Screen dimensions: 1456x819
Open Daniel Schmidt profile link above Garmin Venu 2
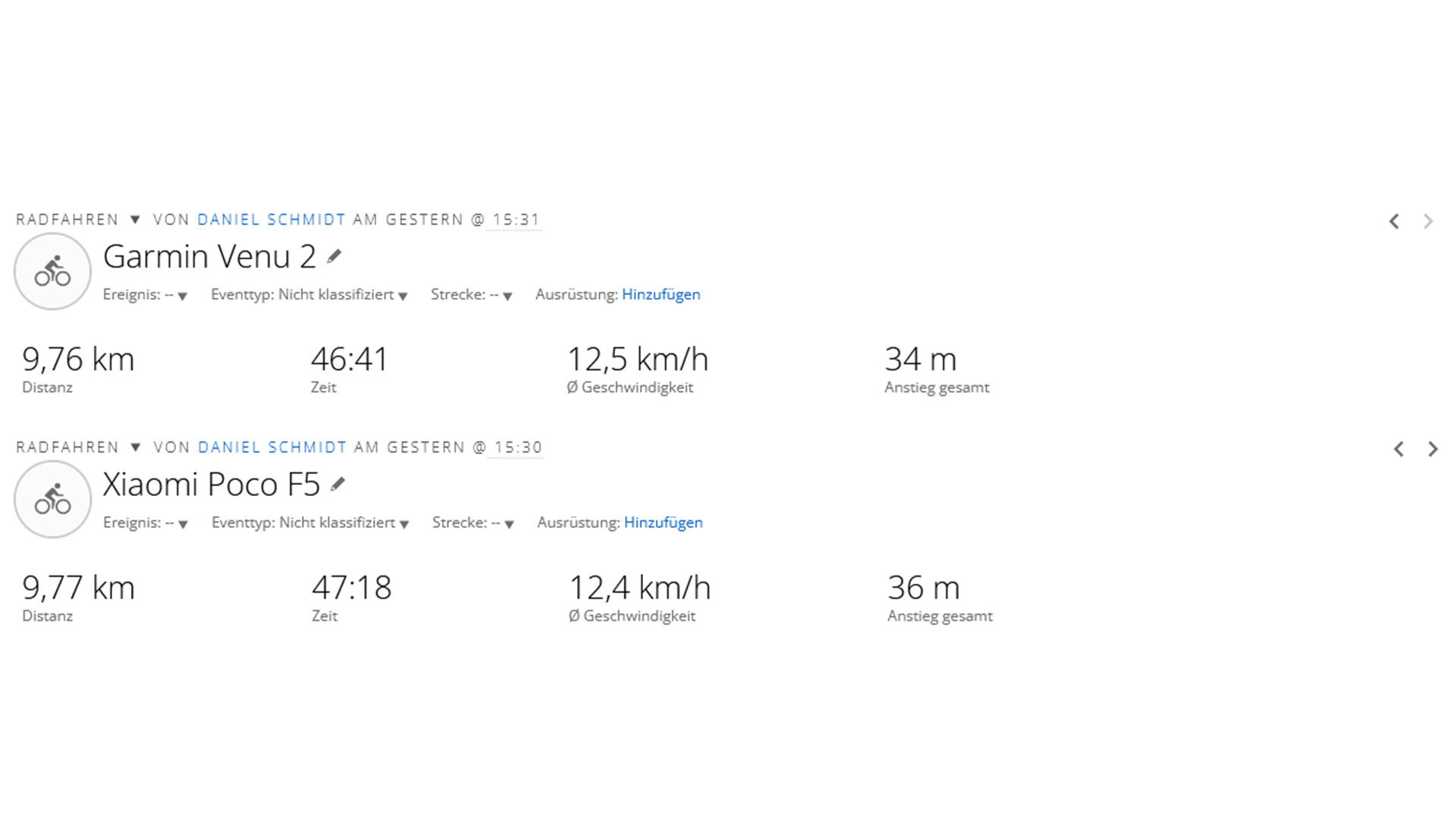[271, 220]
